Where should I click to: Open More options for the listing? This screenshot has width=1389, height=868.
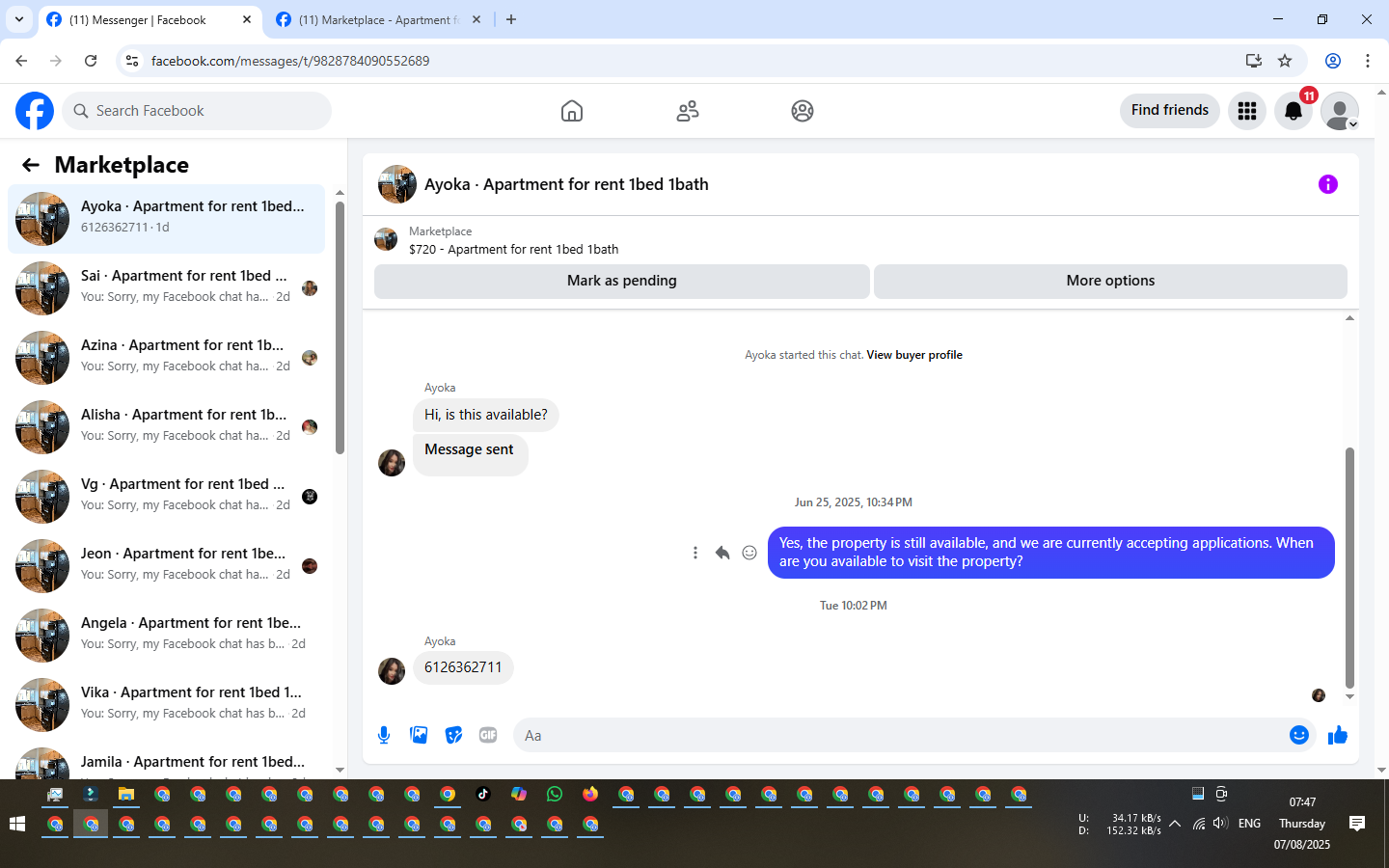pyautogui.click(x=1110, y=281)
